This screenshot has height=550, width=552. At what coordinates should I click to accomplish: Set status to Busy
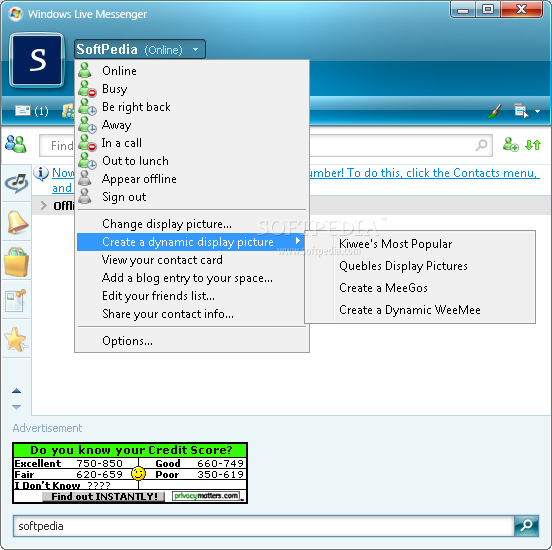(192, 88)
